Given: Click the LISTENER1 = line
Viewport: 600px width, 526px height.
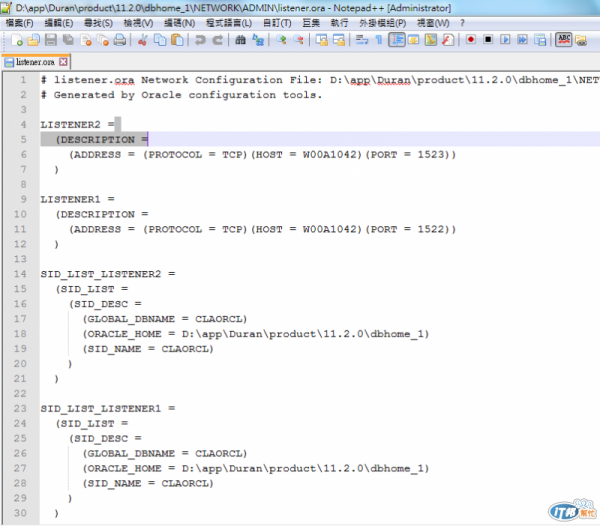Looking at the screenshot, I should pos(78,199).
